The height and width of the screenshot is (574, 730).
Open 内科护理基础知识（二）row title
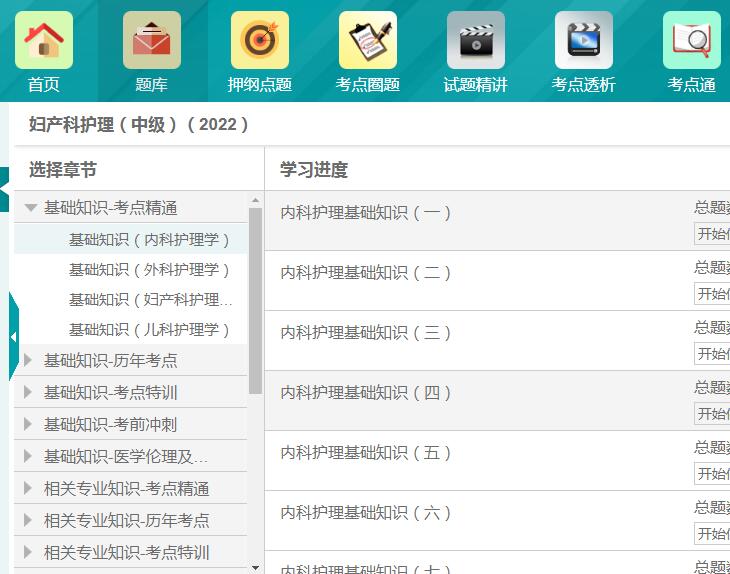click(365, 273)
